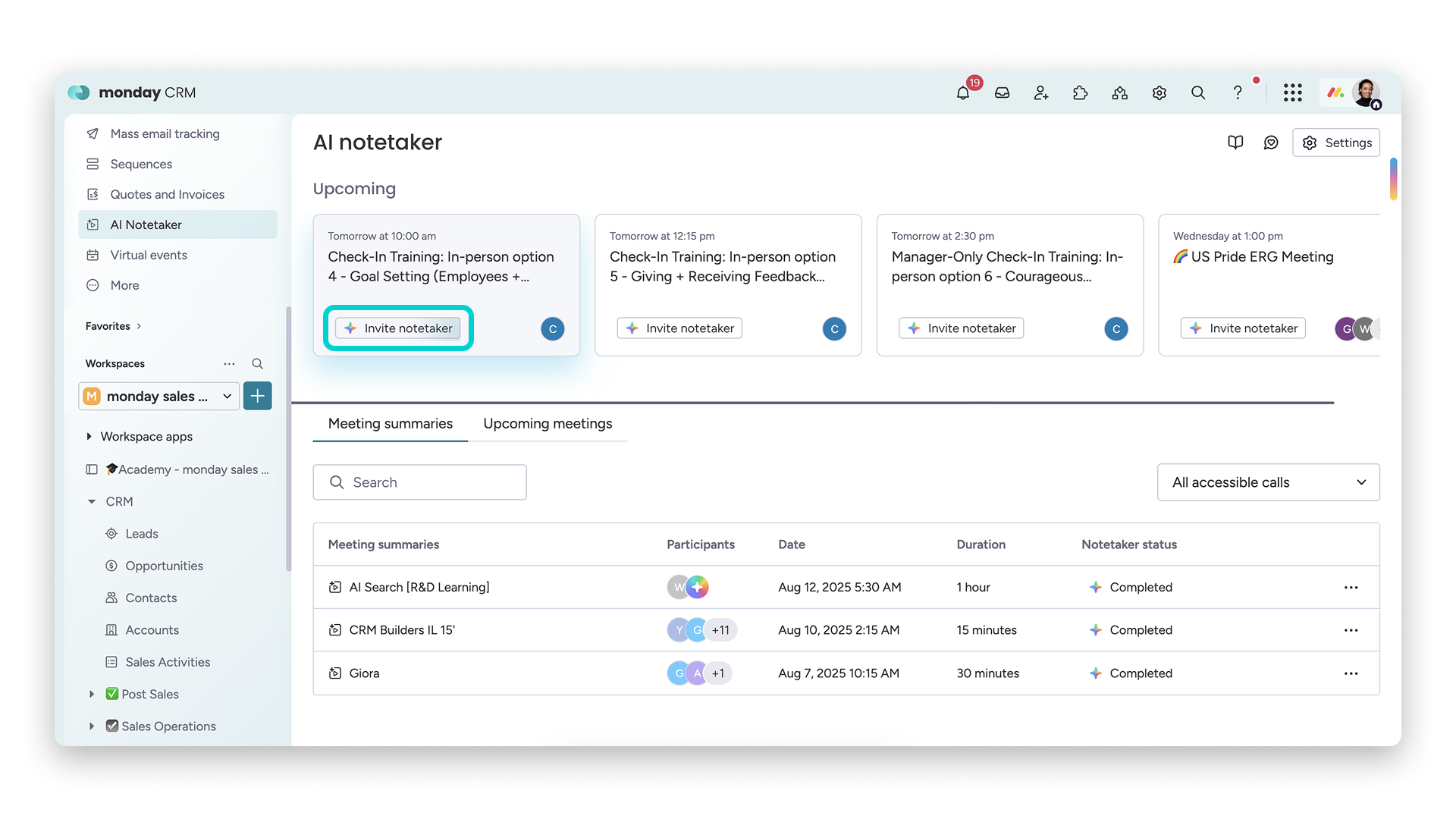Open Giora meeting summary
Image resolution: width=1456 pixels, height=819 pixels.
tap(364, 673)
